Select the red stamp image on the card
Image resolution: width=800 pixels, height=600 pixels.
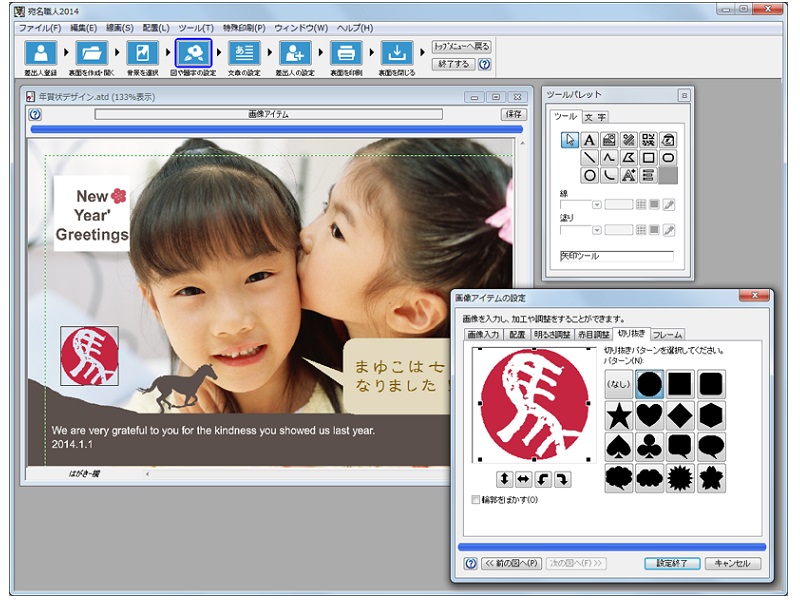click(x=89, y=355)
